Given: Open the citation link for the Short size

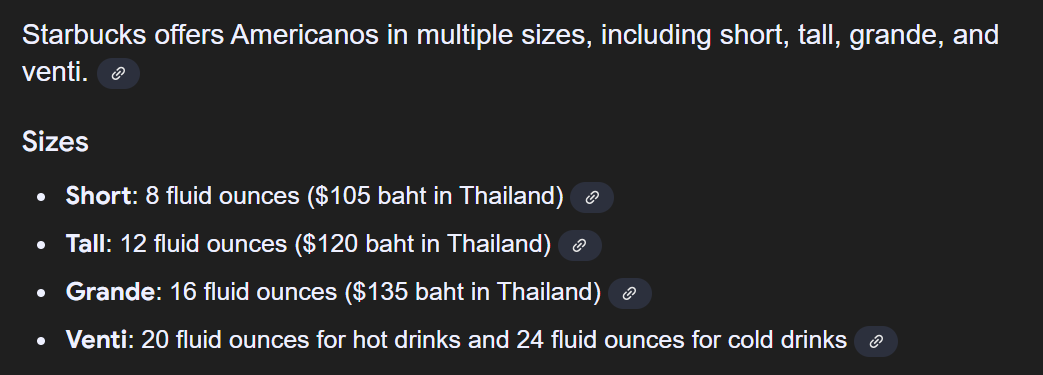Looking at the screenshot, I should tap(592, 197).
